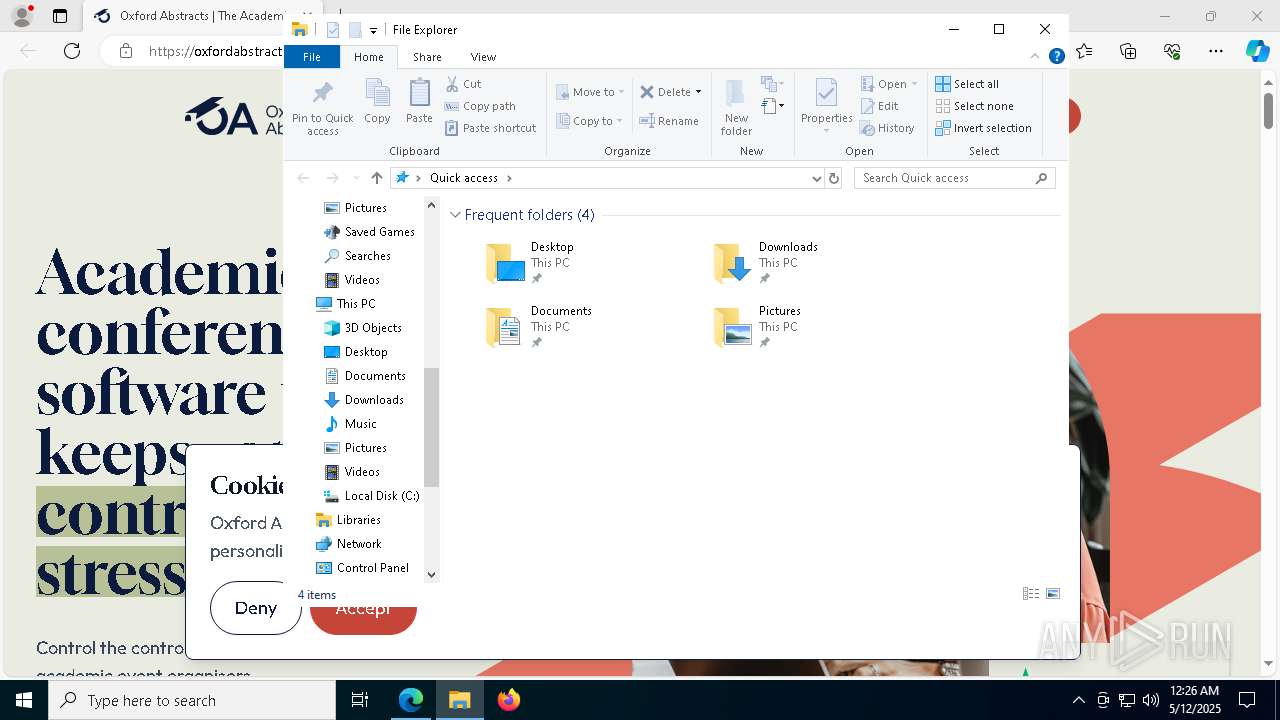Viewport: 1280px width, 720px height.
Task: Switch to the View ribbon tab
Action: click(483, 57)
